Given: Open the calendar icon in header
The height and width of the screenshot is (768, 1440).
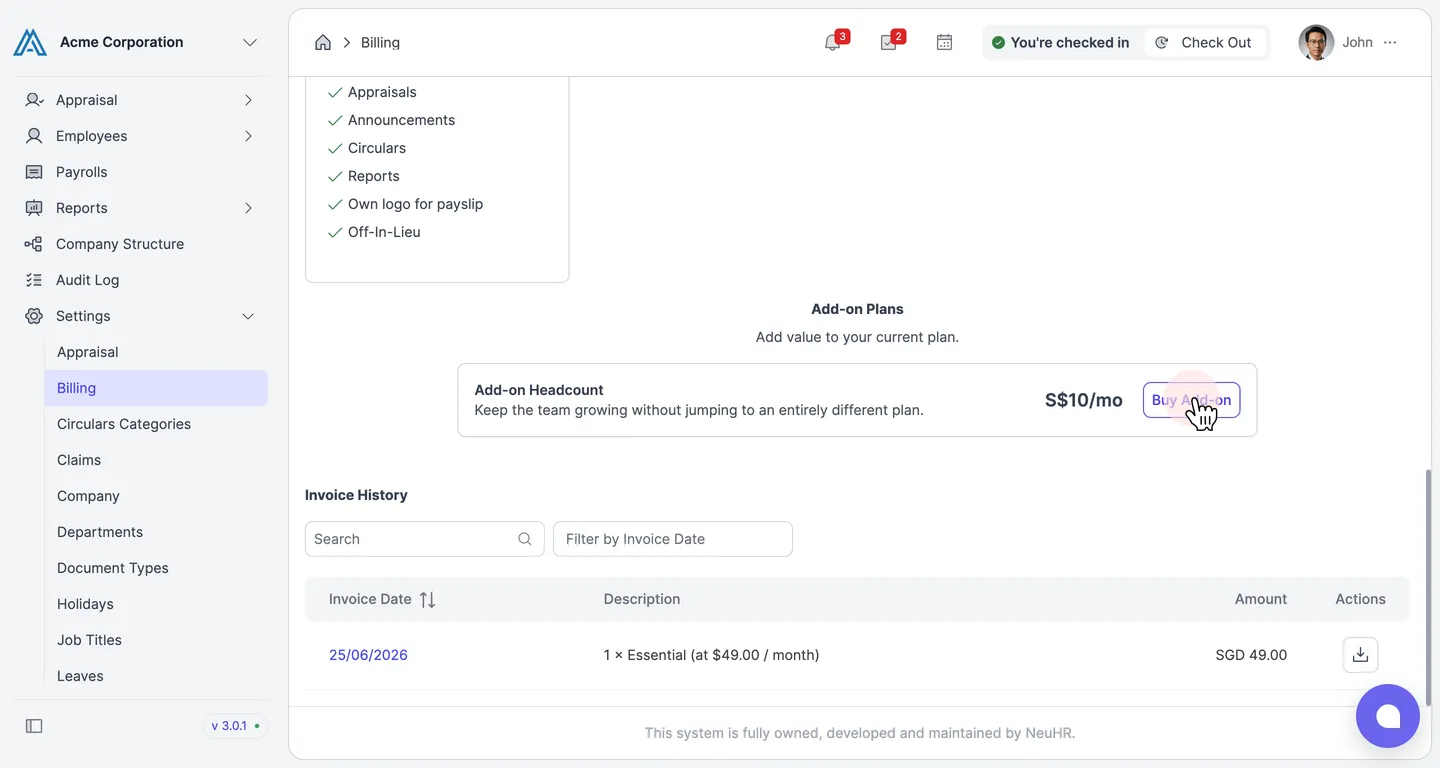Looking at the screenshot, I should pyautogui.click(x=944, y=42).
